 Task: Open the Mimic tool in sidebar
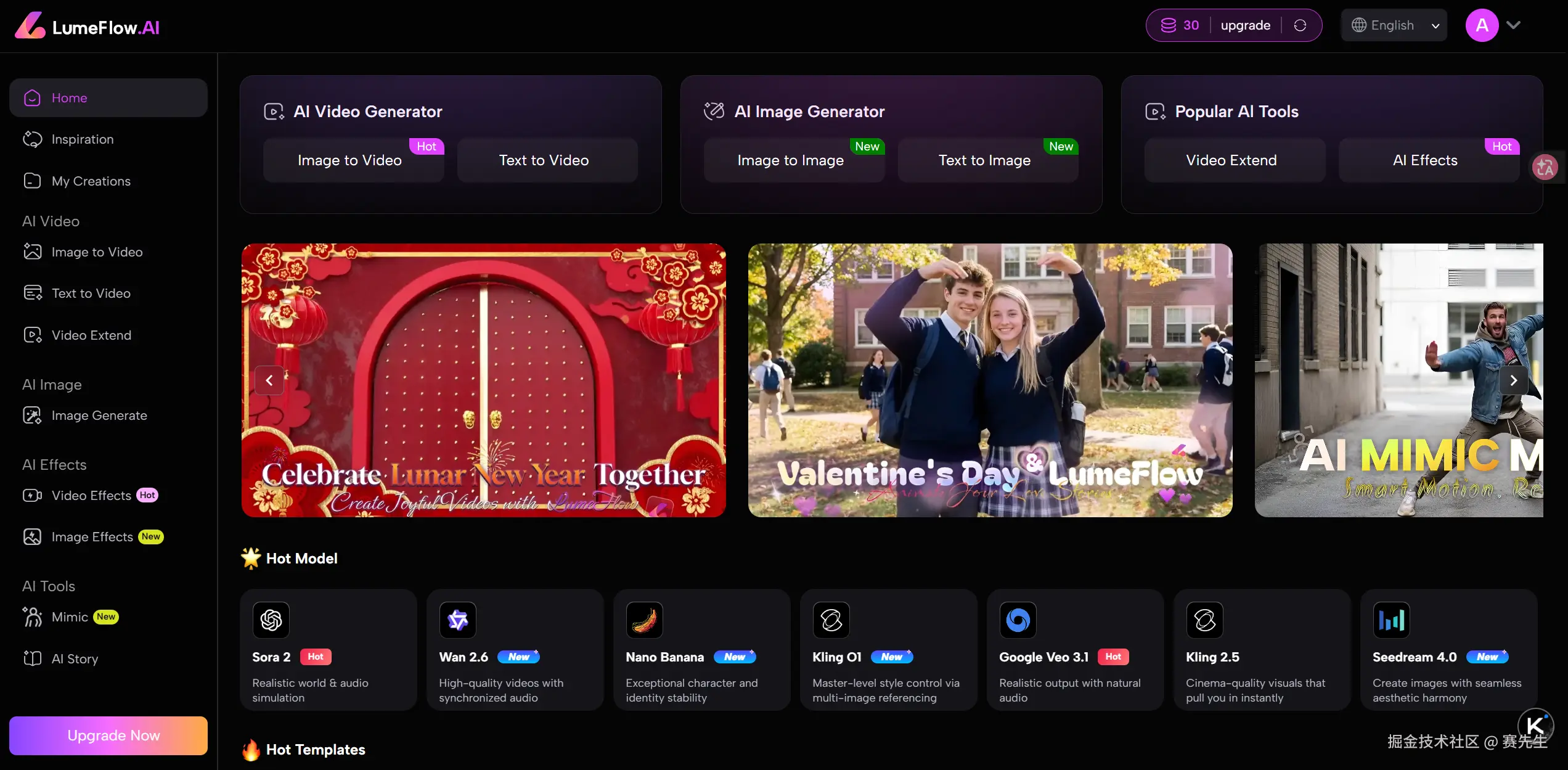(70, 617)
